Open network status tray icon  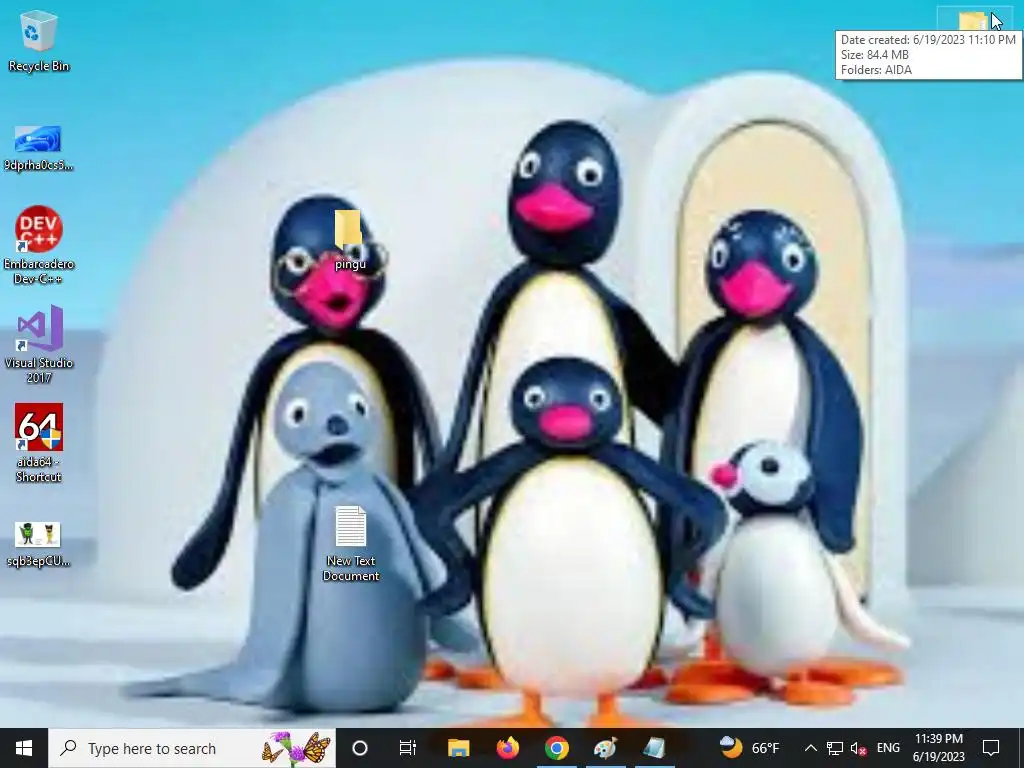pyautogui.click(x=834, y=748)
